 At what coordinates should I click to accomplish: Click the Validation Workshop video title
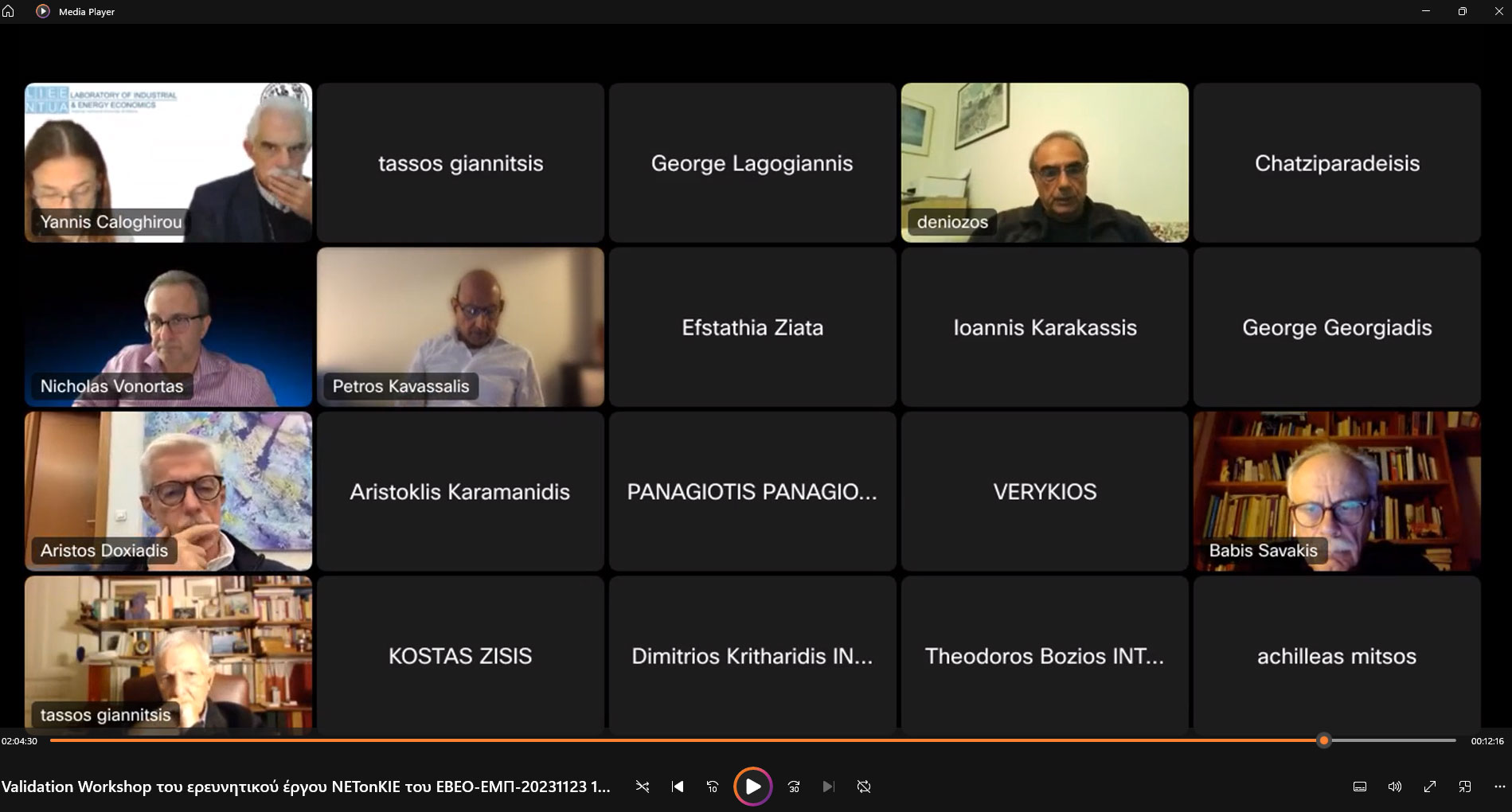pyautogui.click(x=306, y=787)
